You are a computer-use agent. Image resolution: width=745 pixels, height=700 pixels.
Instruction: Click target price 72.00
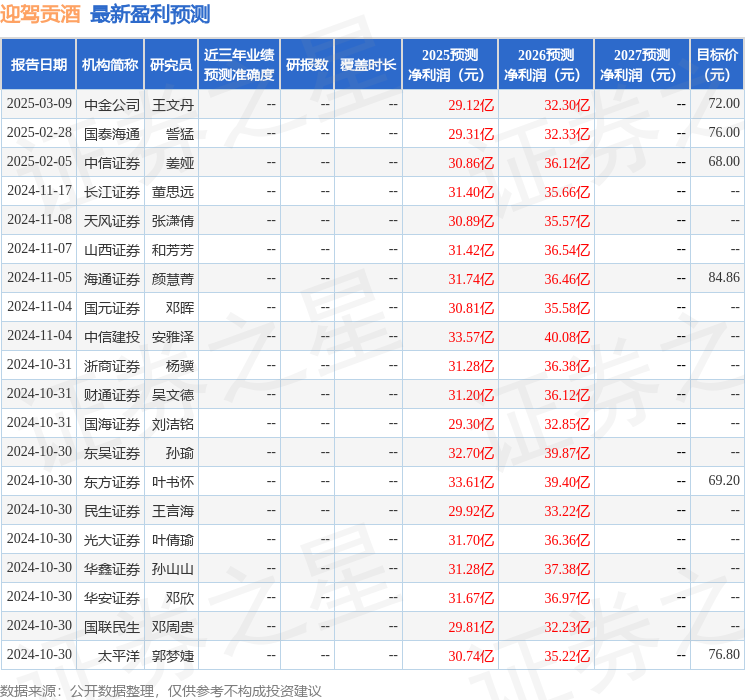point(724,103)
